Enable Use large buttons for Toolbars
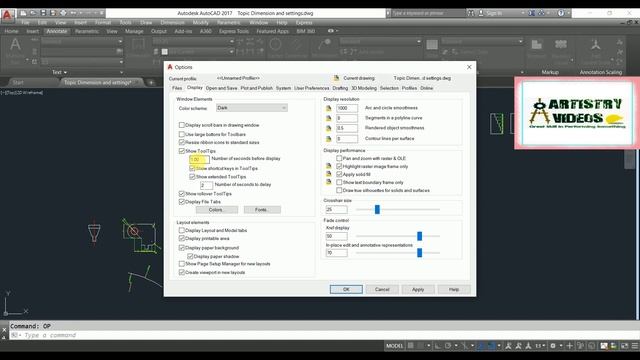640x360 pixels. 182,134
